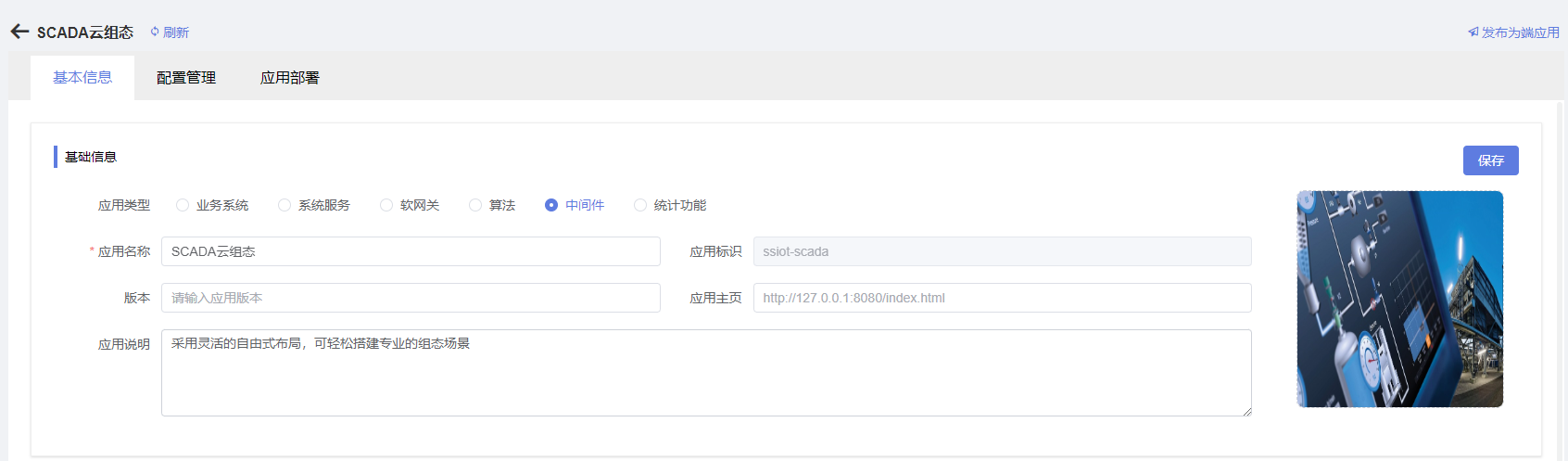Click the 应用名称 input field
Image resolution: width=1568 pixels, height=461 pixels.
point(411,251)
